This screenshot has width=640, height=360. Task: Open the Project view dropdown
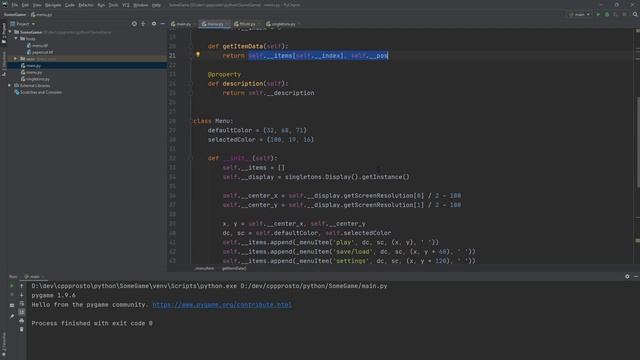[x=23, y=24]
